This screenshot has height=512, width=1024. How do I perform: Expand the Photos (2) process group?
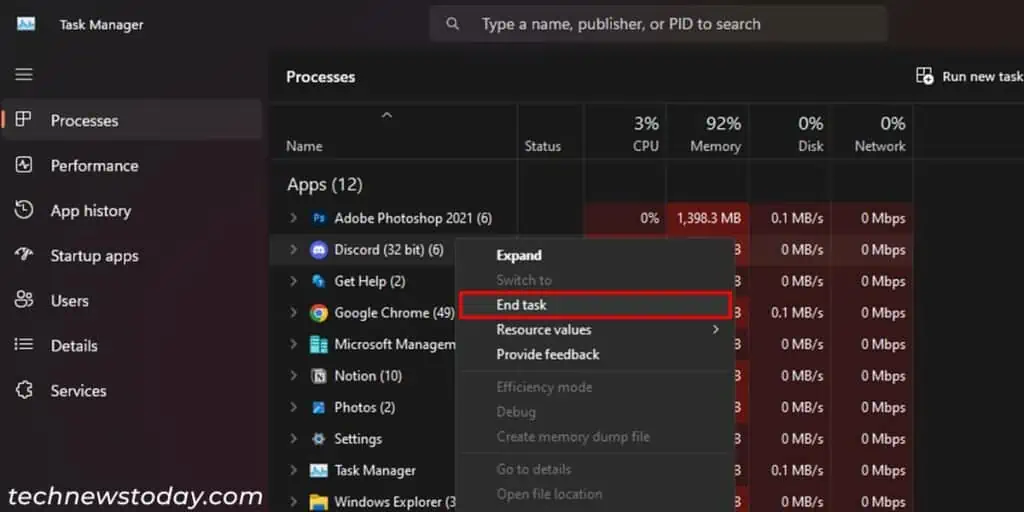(293, 408)
